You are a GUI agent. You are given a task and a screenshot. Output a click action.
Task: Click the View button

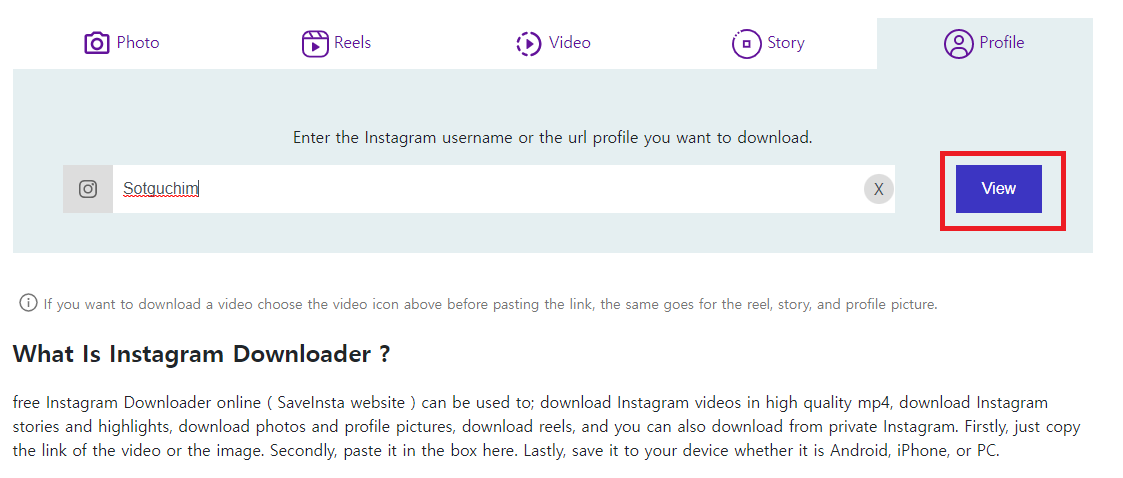click(x=998, y=188)
